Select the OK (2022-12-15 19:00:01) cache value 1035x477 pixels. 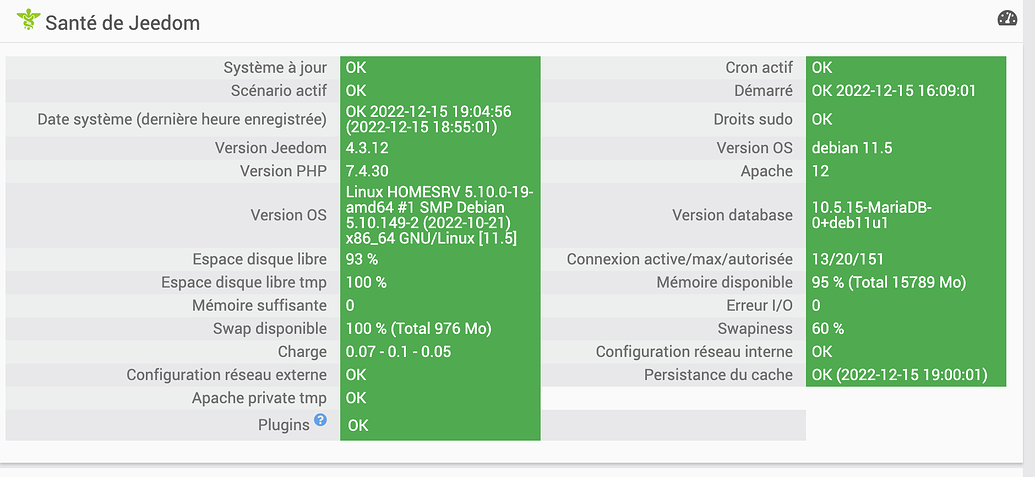pos(900,375)
